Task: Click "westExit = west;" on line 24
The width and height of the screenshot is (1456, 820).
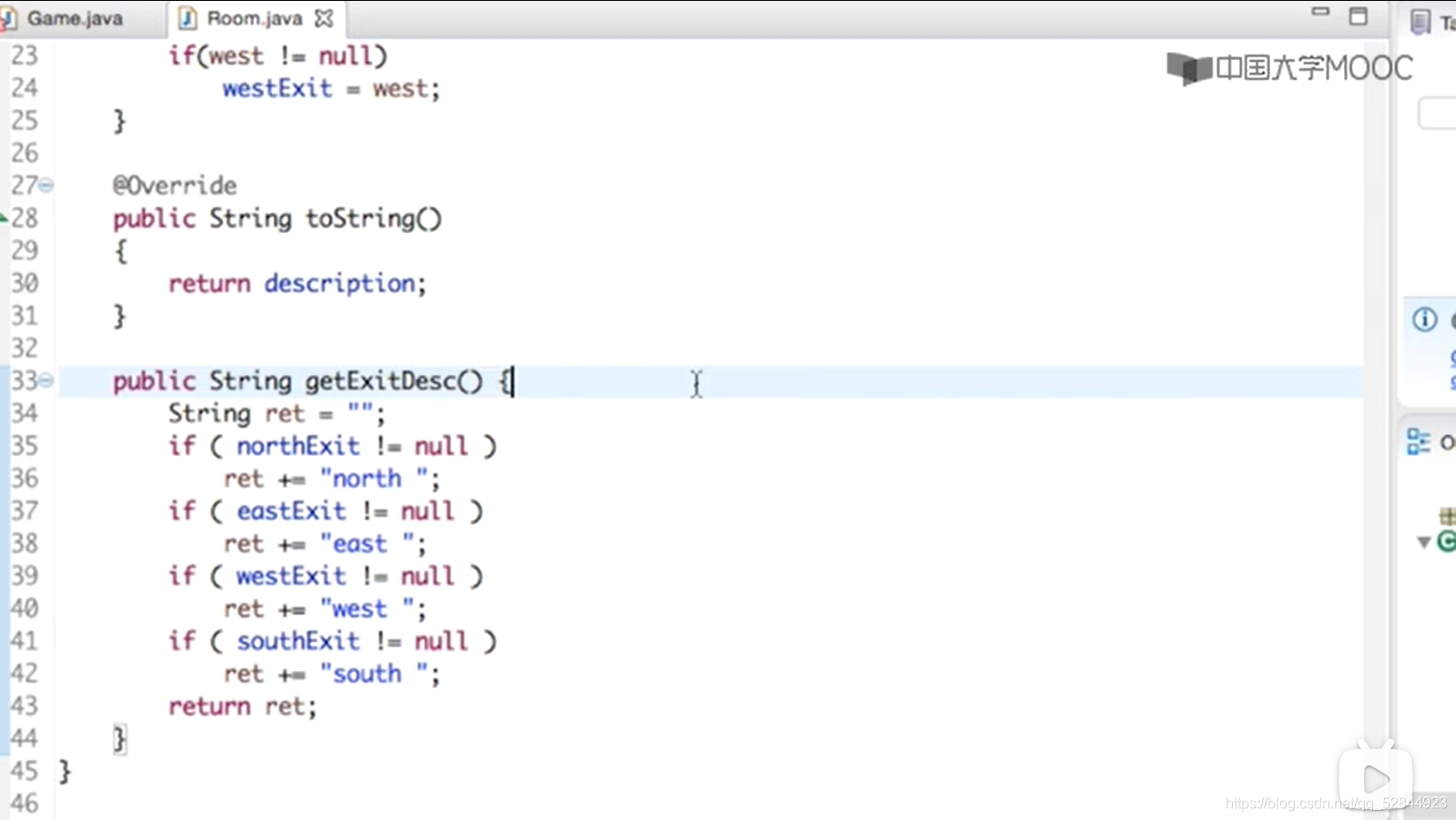Action: coord(331,88)
